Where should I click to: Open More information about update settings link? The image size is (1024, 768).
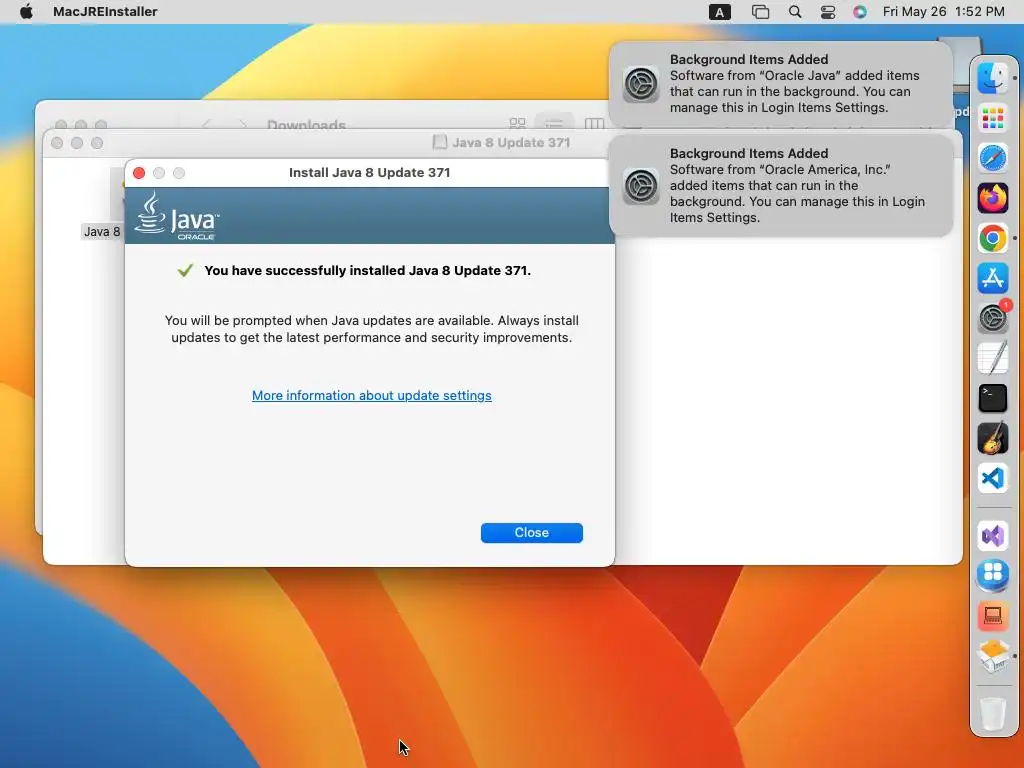pos(372,395)
